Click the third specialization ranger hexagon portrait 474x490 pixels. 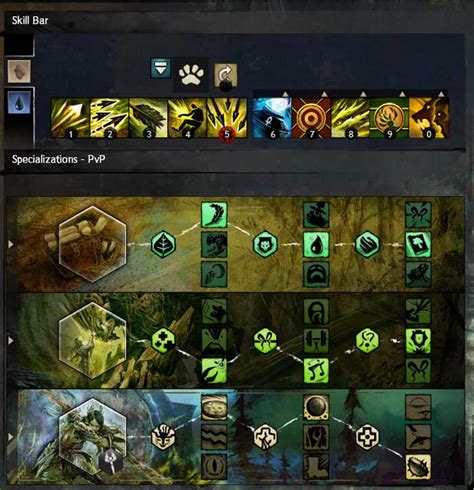point(92,436)
